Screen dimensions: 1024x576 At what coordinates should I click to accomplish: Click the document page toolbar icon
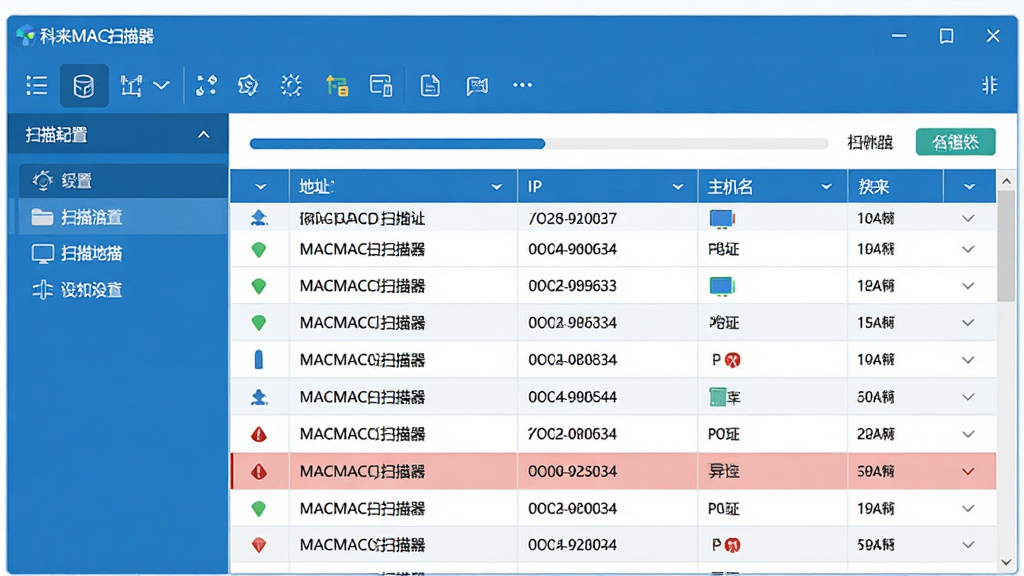point(430,86)
